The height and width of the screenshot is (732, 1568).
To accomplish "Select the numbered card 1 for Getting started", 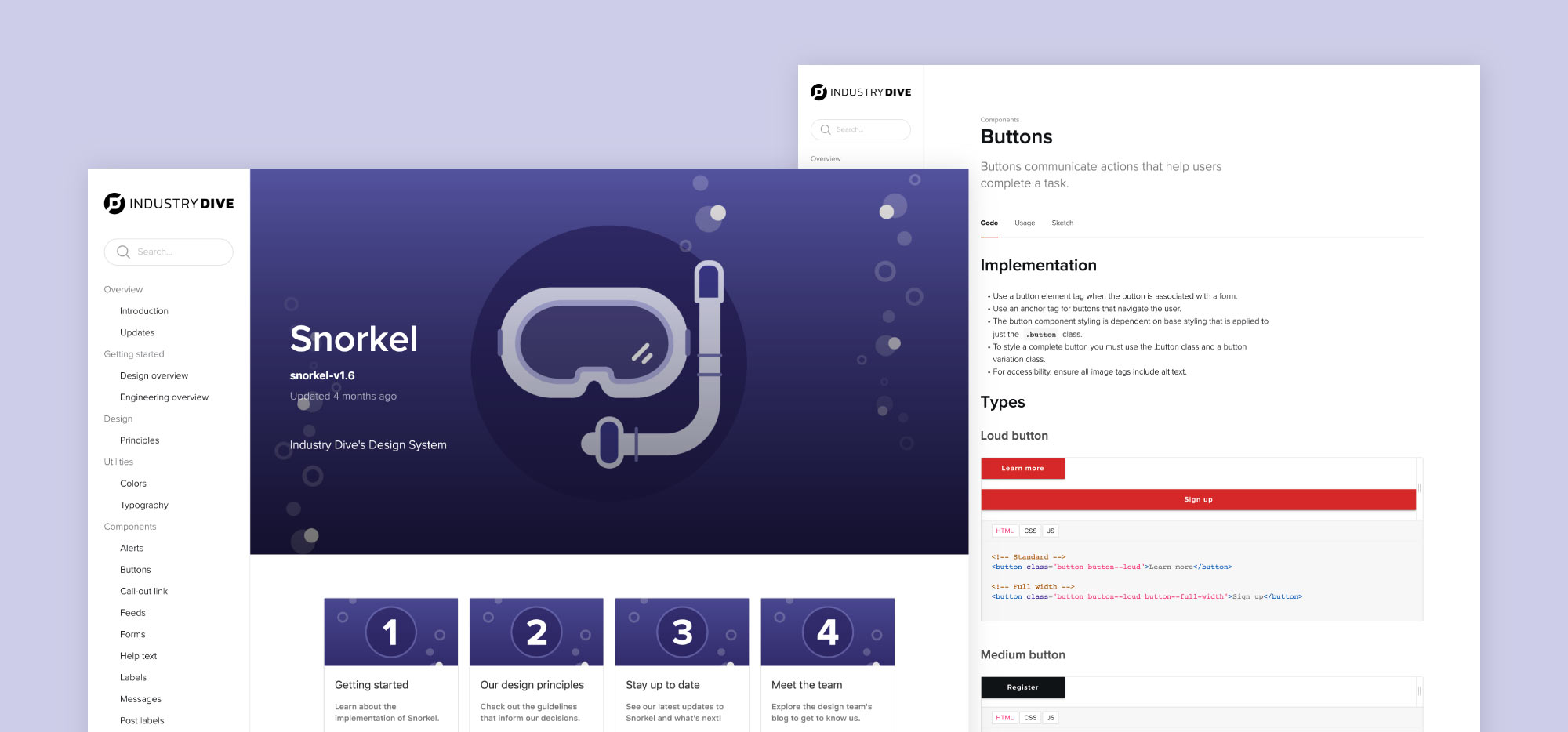I will [390, 632].
